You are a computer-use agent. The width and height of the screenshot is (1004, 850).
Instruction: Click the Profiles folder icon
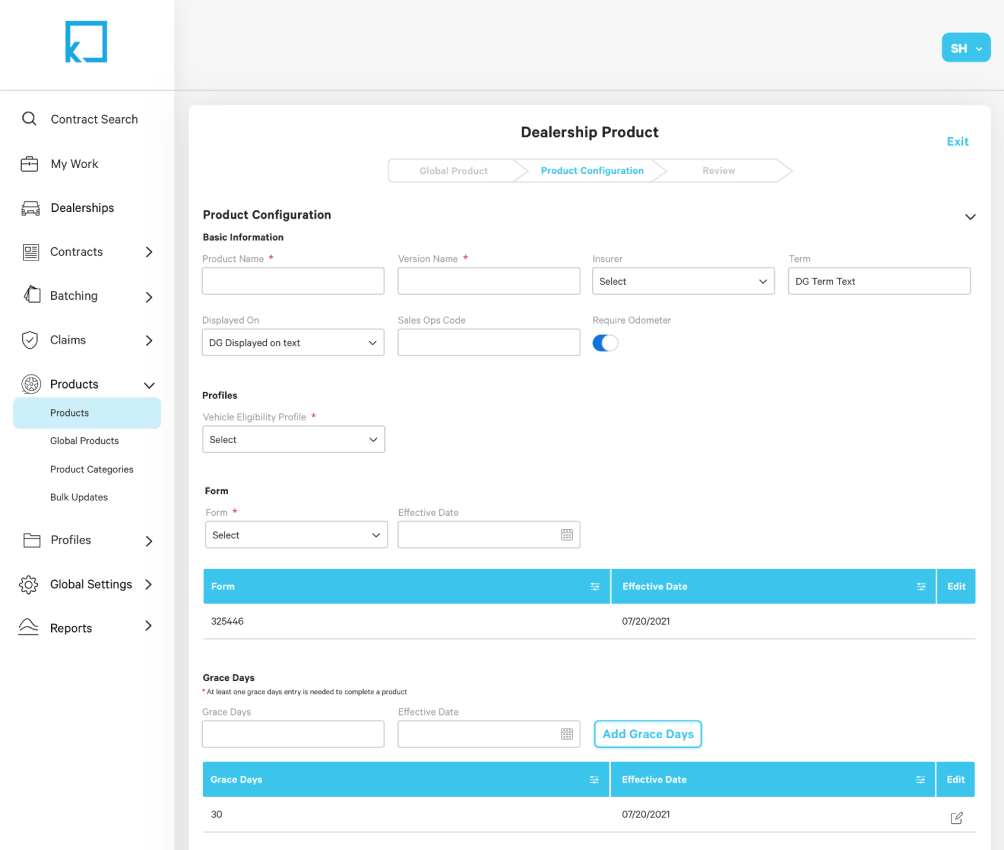[31, 540]
